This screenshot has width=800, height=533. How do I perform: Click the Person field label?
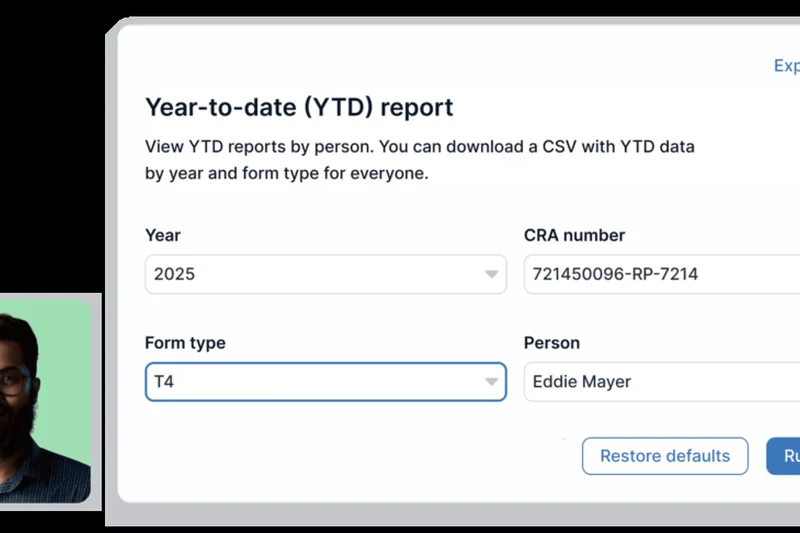552,343
